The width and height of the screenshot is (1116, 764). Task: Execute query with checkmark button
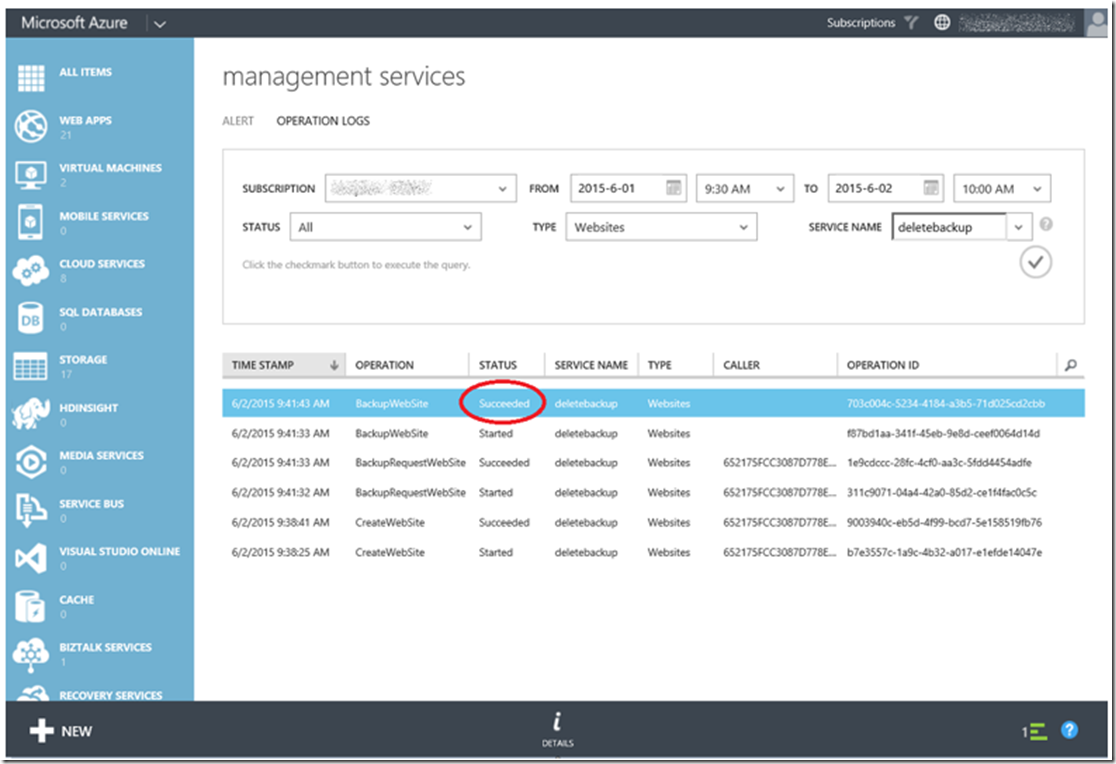[1036, 263]
